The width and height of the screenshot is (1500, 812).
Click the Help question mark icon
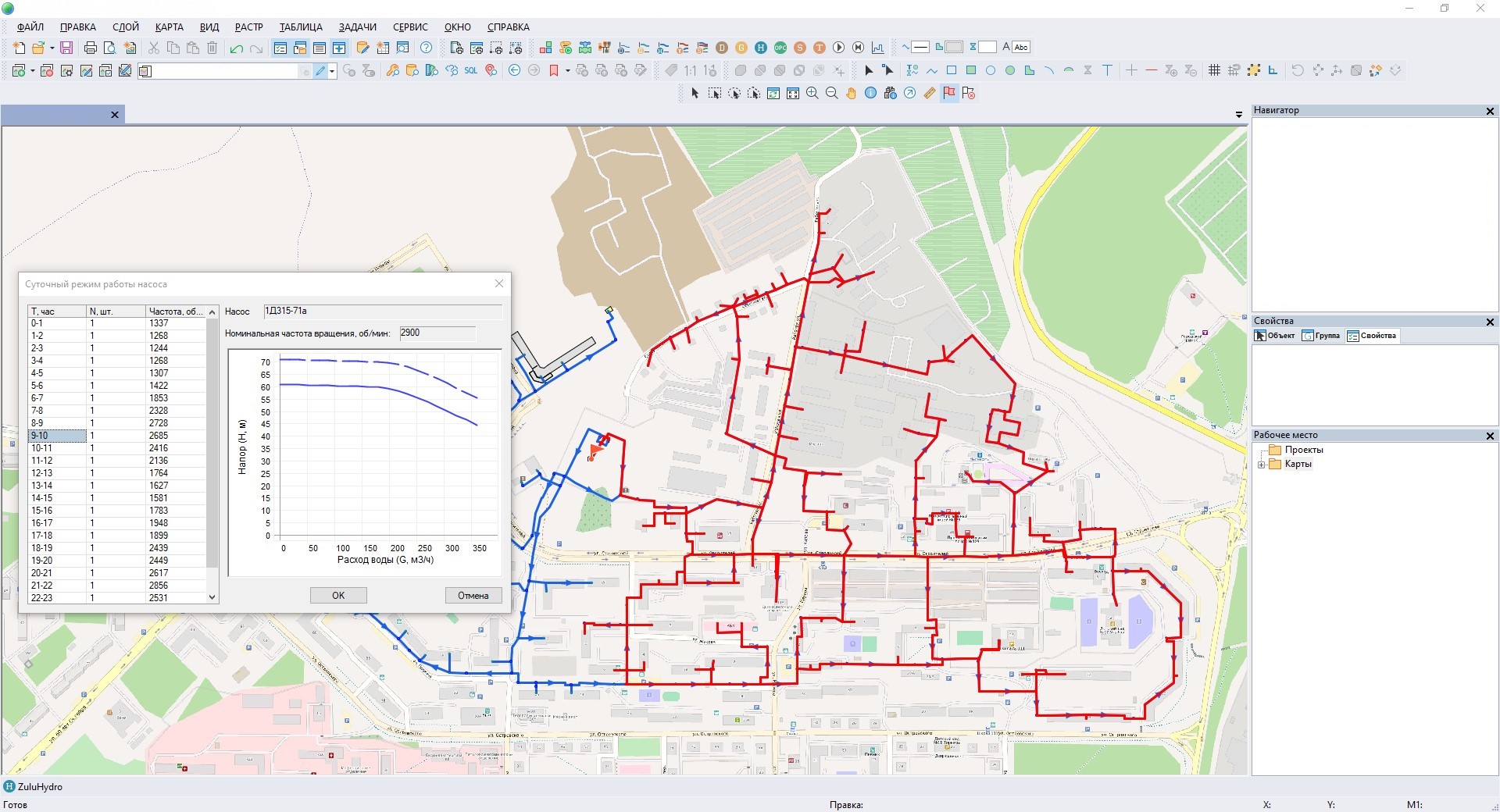click(426, 48)
